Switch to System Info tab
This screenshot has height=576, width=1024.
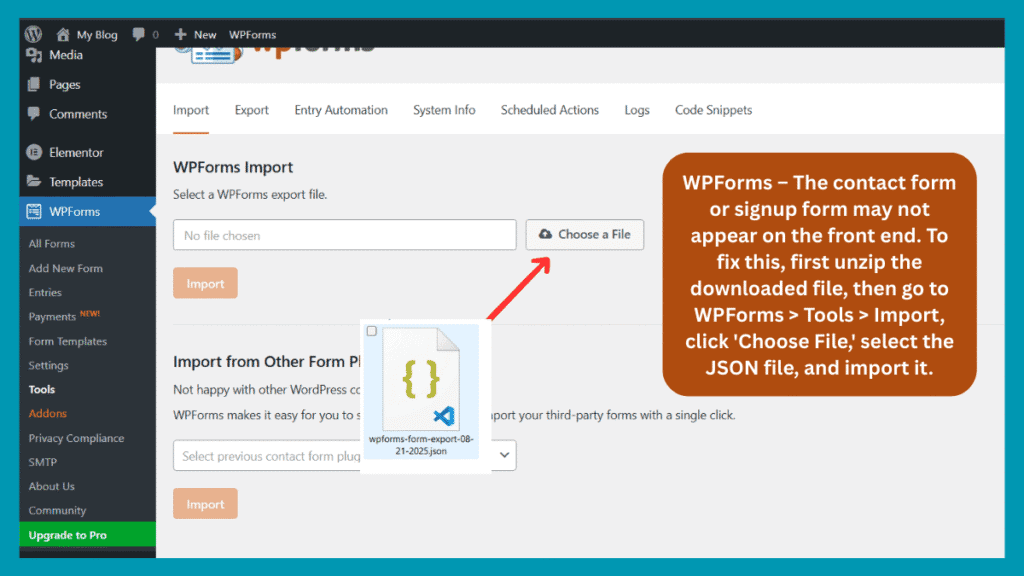coord(444,110)
